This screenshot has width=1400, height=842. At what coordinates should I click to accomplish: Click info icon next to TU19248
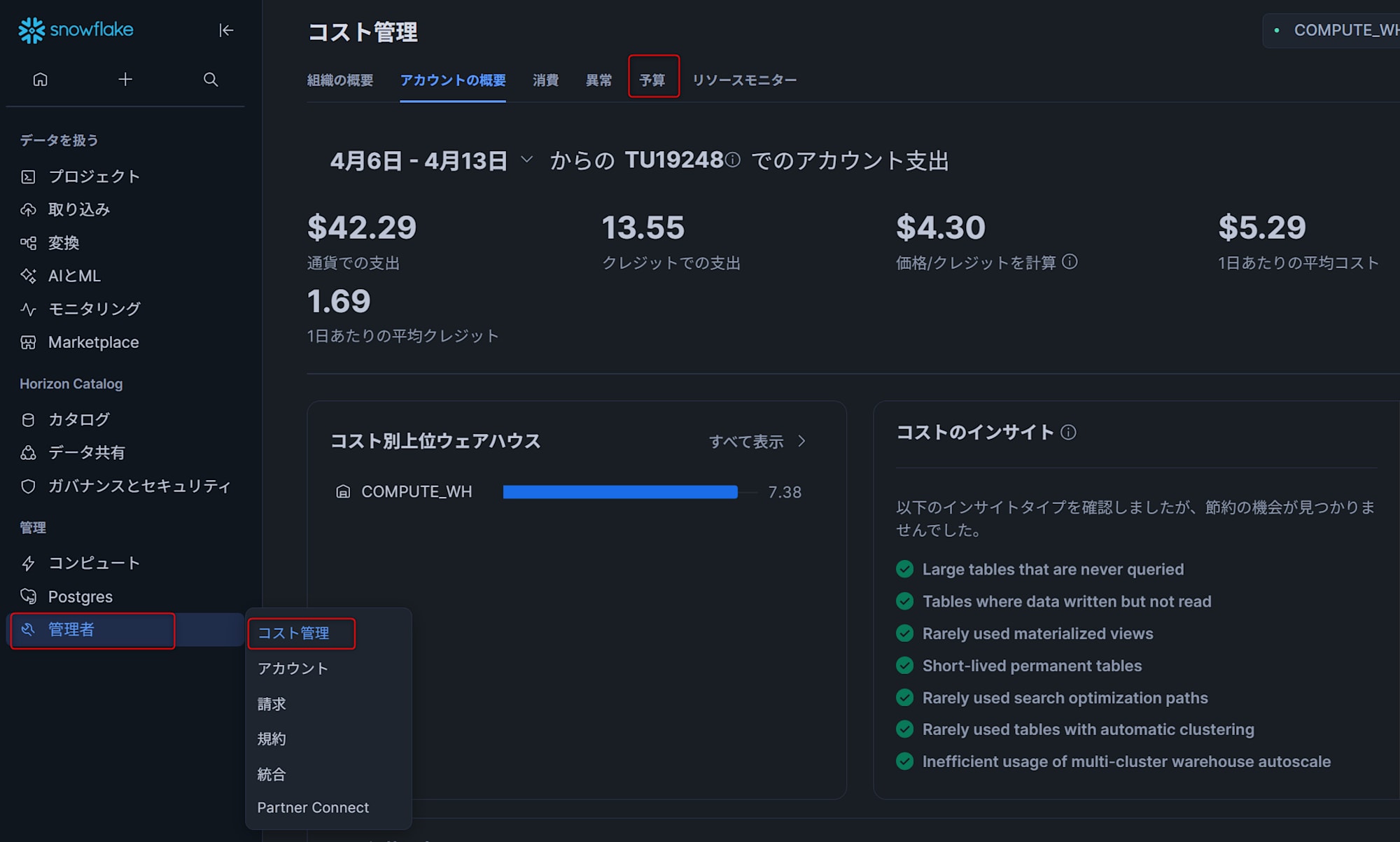733,160
